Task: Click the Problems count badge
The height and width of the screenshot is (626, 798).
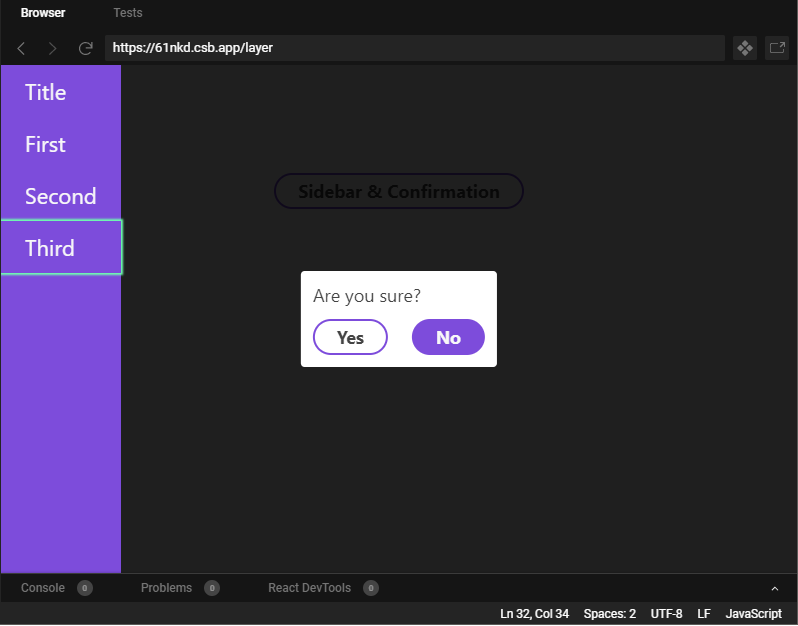Action: pos(212,589)
